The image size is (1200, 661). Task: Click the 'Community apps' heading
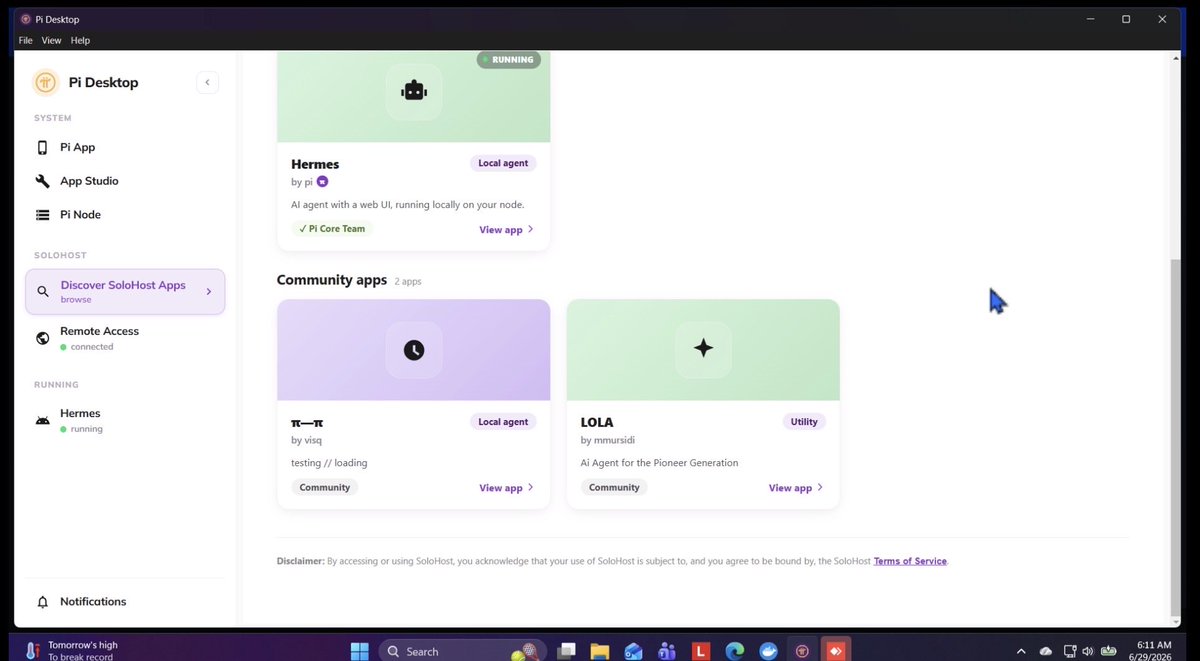[332, 280]
